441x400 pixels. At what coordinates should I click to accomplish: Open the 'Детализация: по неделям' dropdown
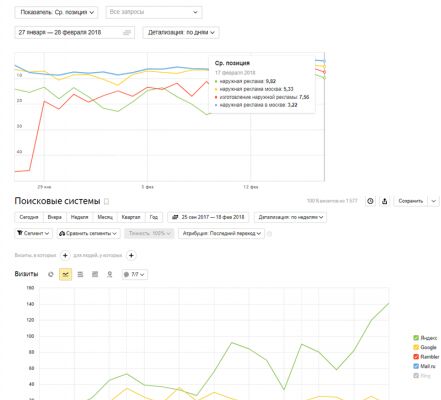(290, 217)
